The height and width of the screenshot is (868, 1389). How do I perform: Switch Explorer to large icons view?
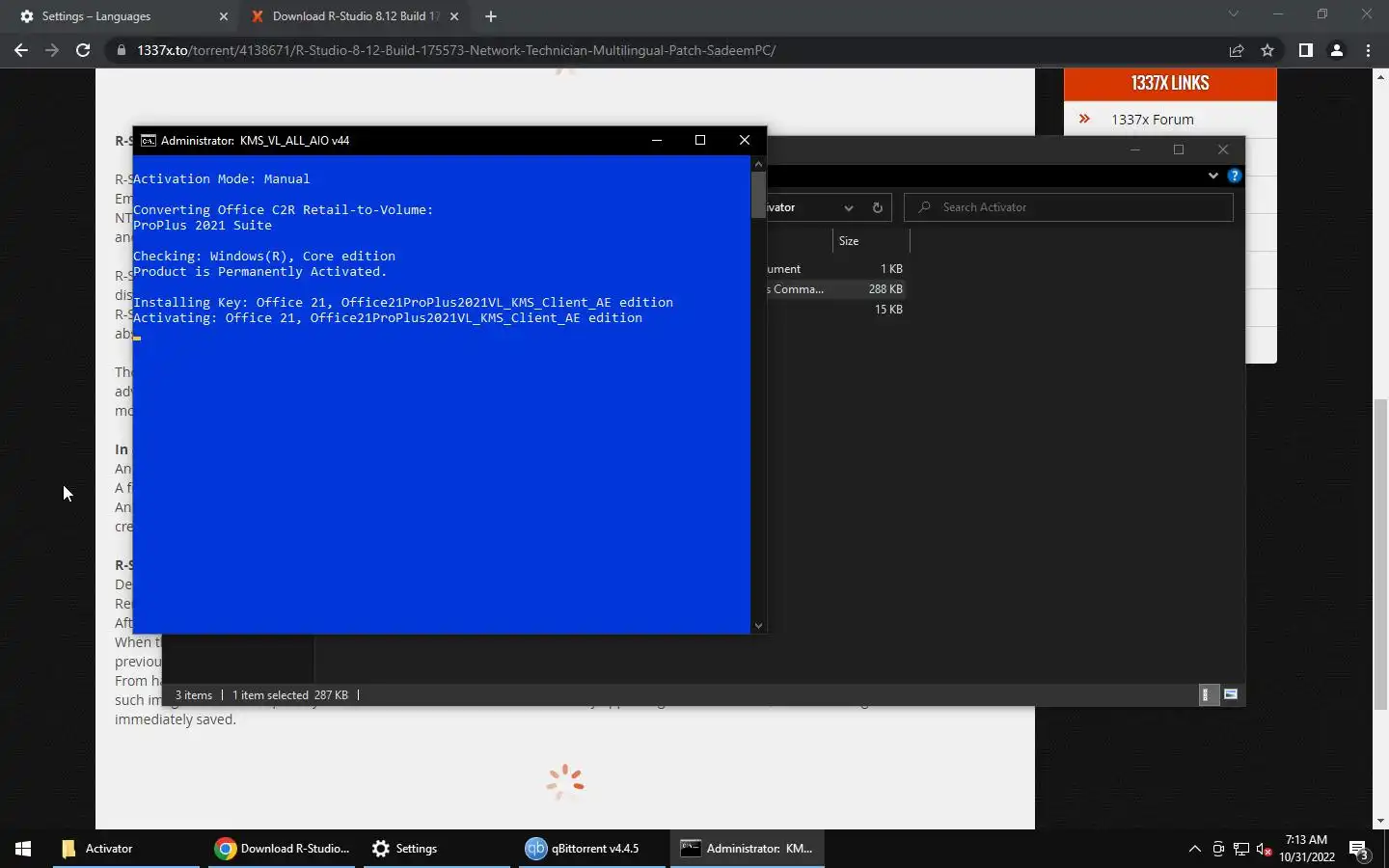(1231, 694)
